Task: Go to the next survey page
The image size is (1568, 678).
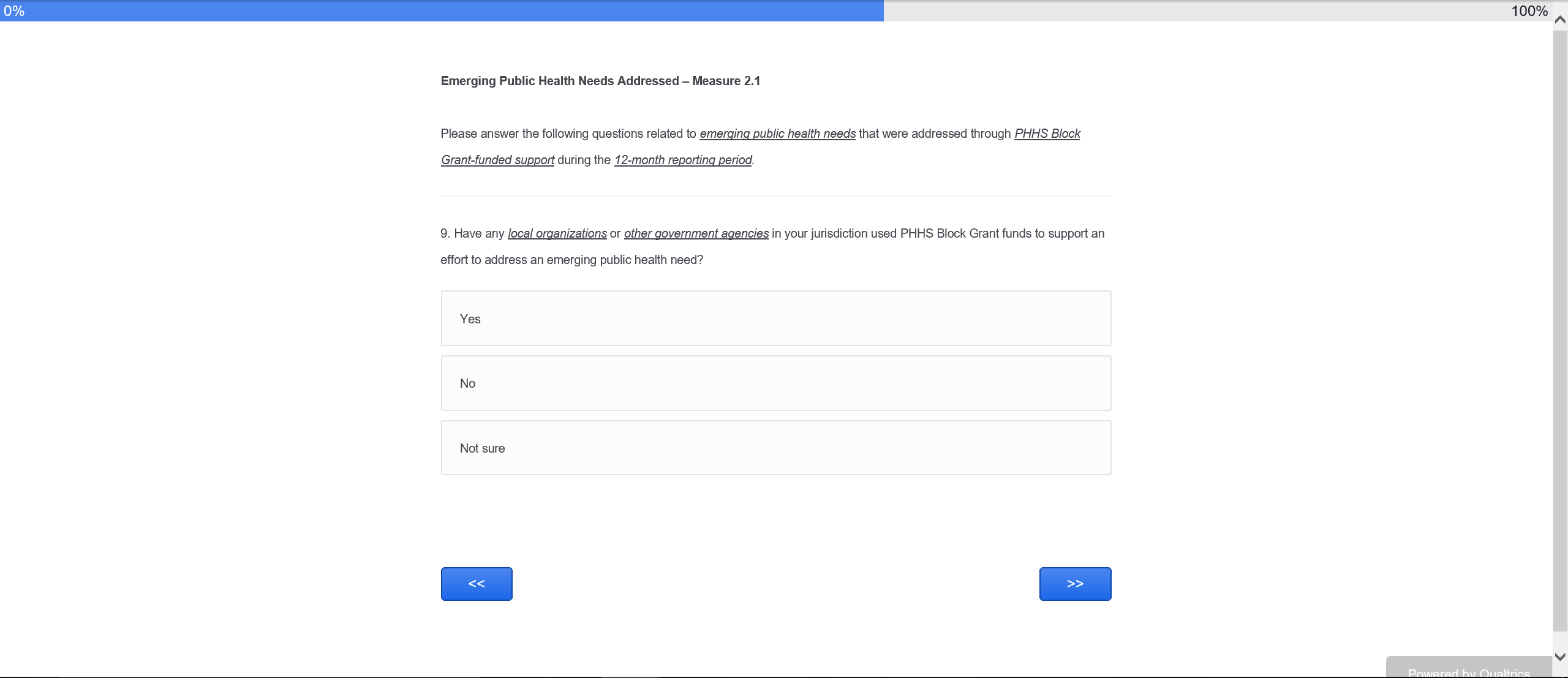Action: pos(1075,584)
